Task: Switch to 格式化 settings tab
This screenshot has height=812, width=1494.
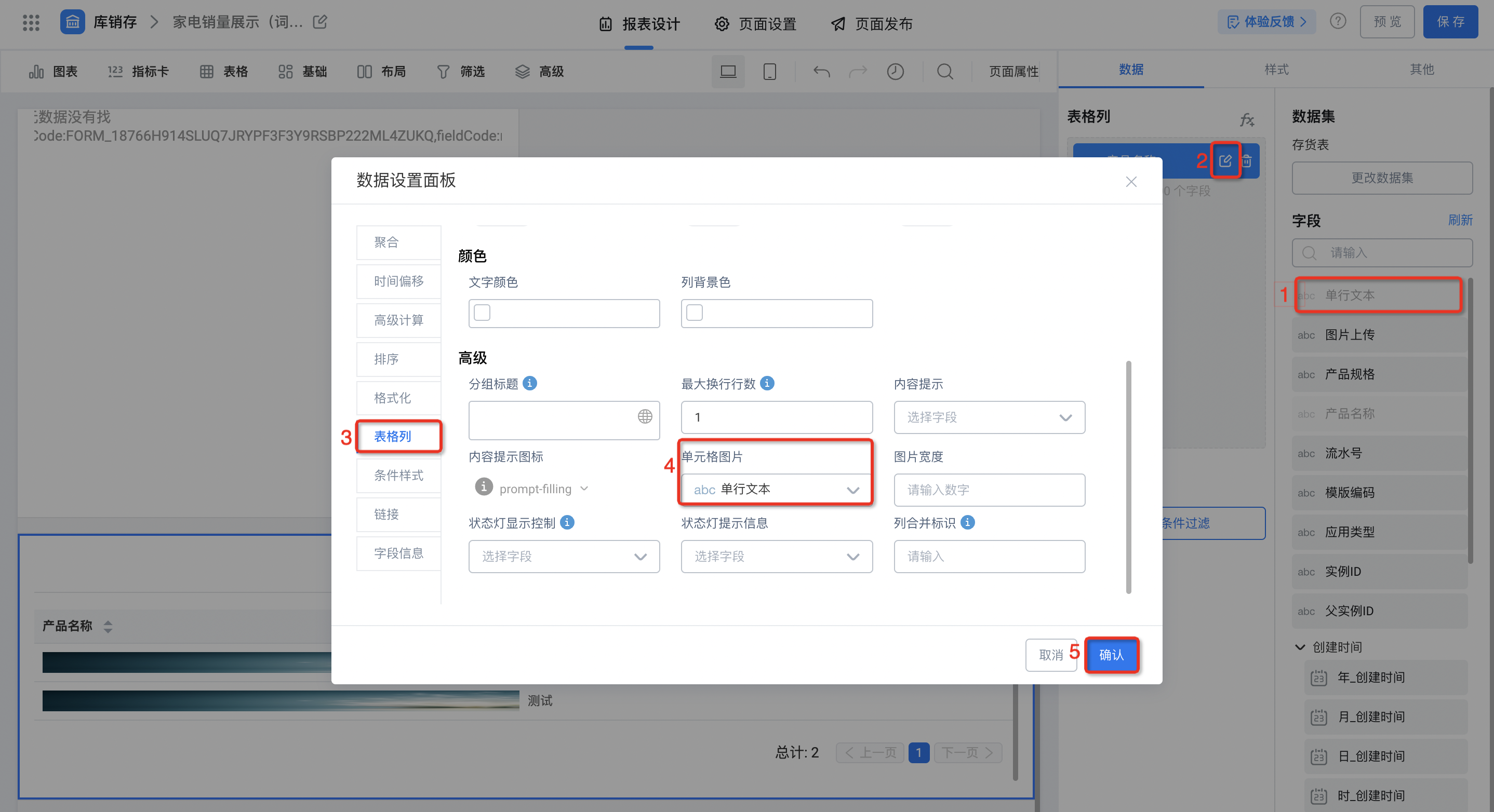Action: [398, 398]
